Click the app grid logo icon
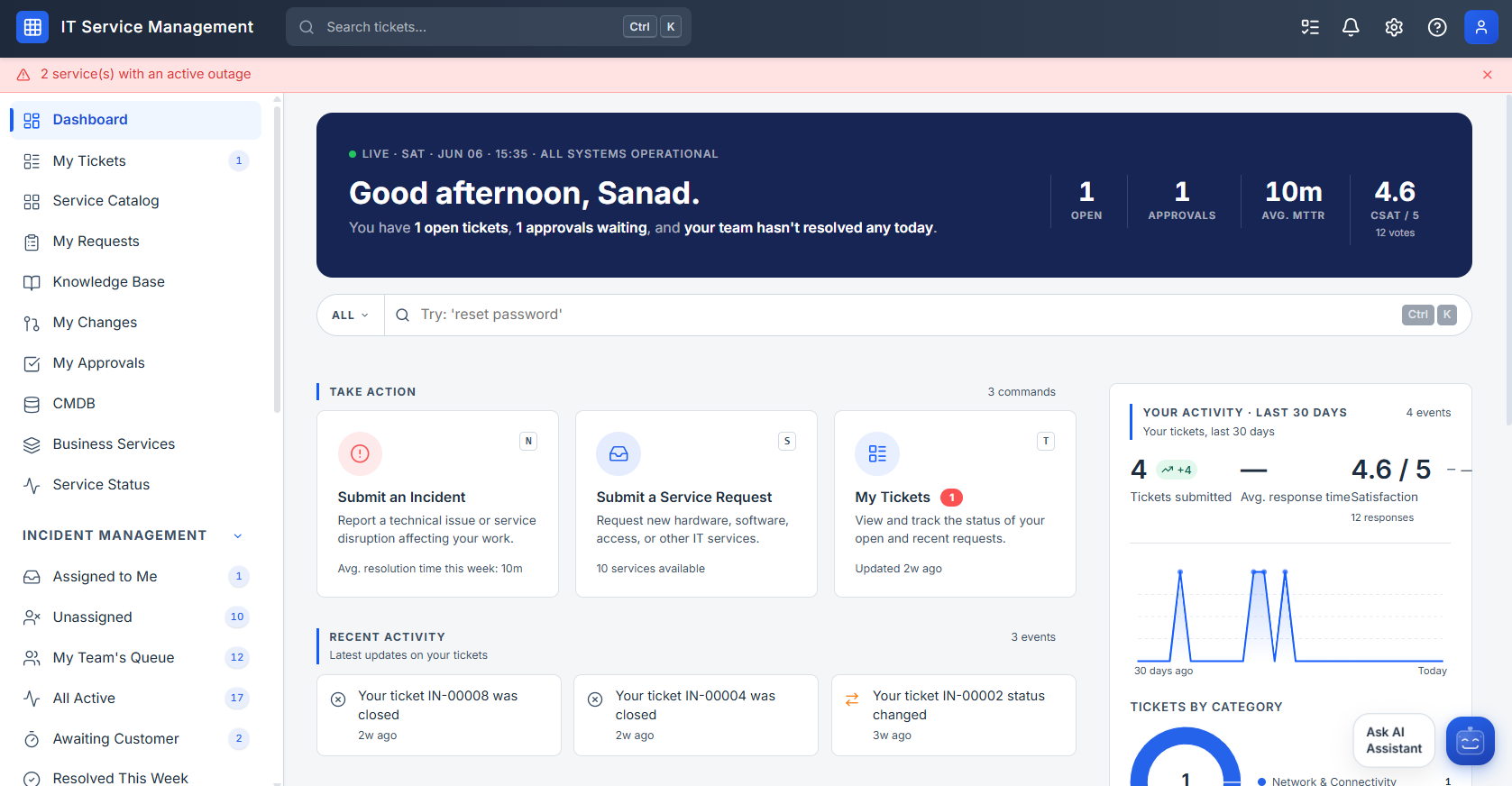Image resolution: width=1512 pixels, height=786 pixels. click(x=32, y=27)
